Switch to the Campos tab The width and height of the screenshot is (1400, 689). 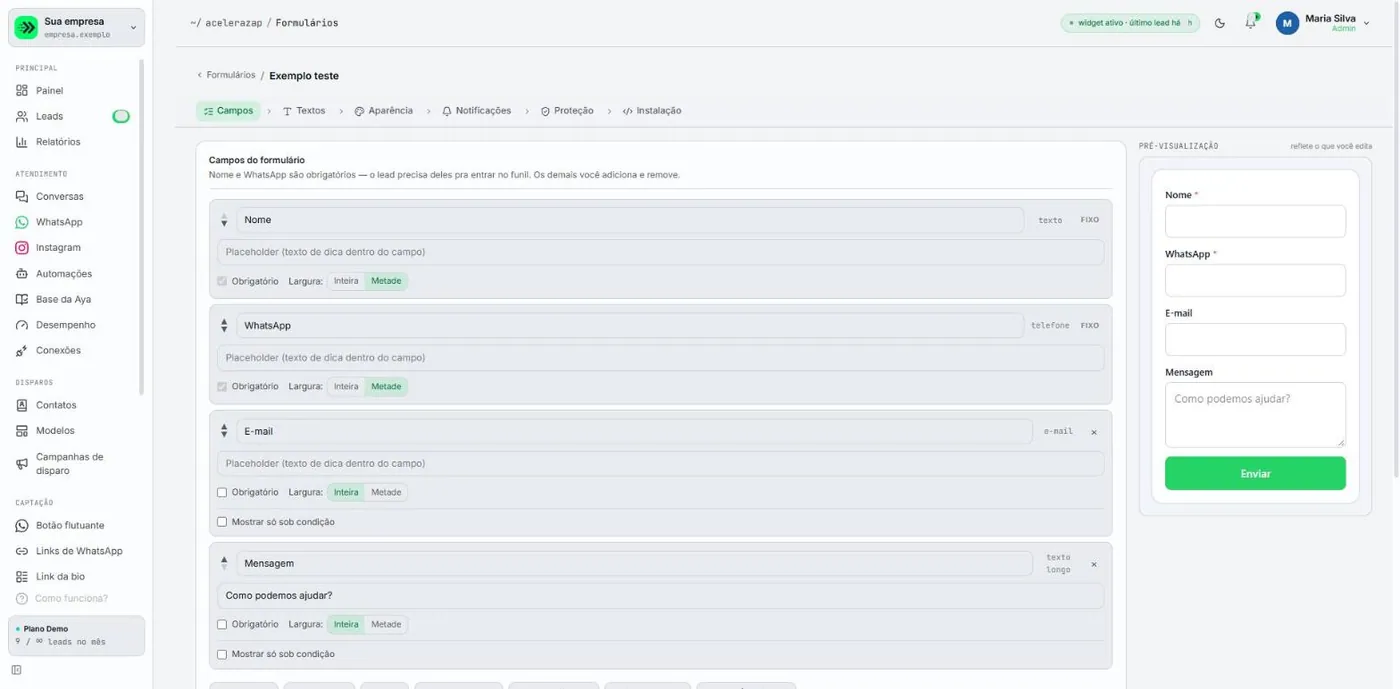click(228, 111)
